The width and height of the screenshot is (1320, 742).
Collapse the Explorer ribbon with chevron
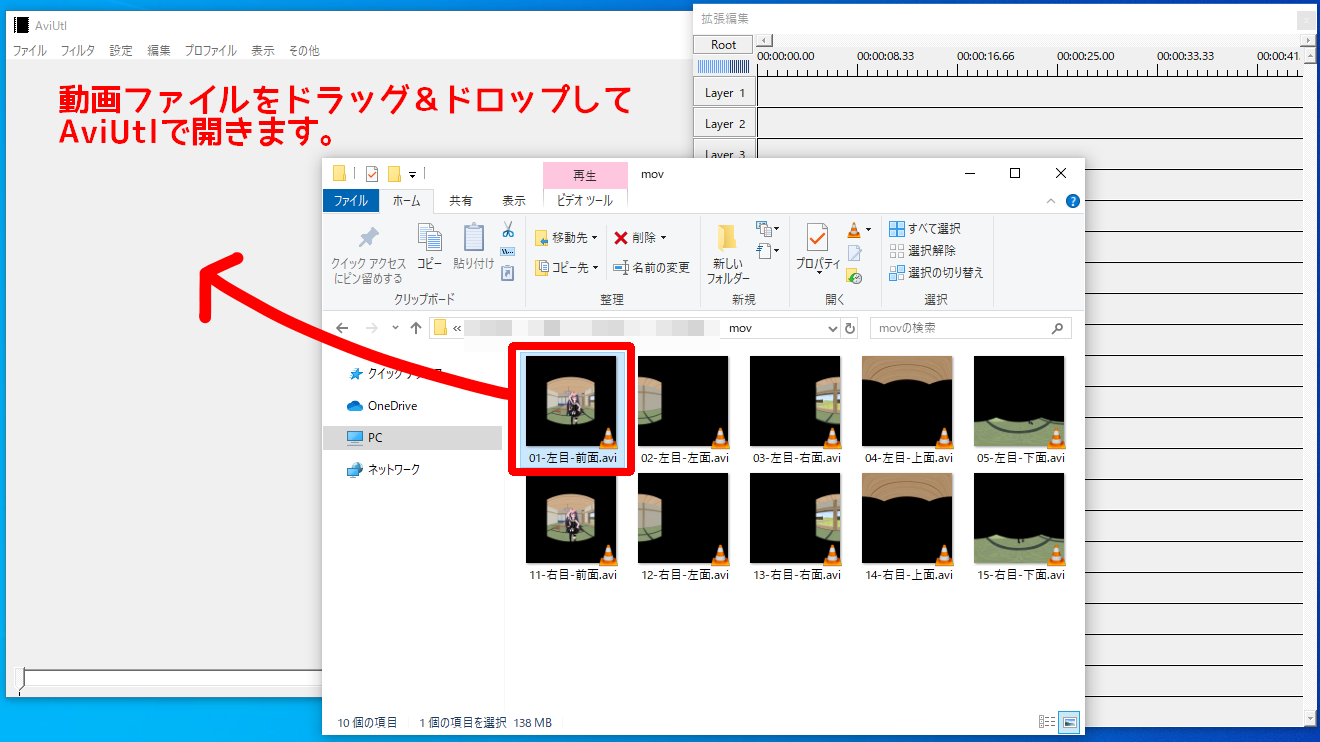[1051, 201]
